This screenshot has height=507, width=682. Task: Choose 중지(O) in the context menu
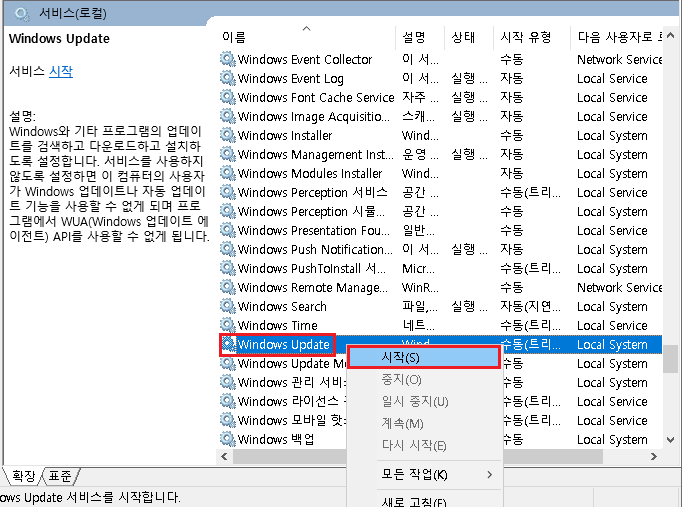tap(424, 380)
